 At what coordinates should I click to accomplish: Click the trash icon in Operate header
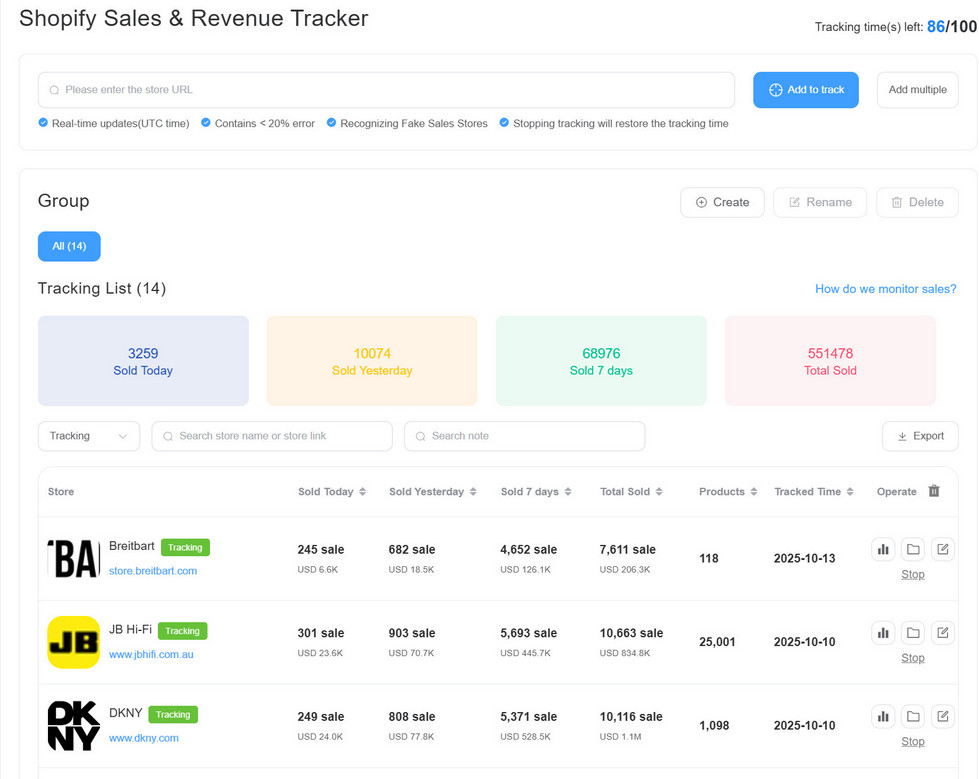(x=934, y=491)
